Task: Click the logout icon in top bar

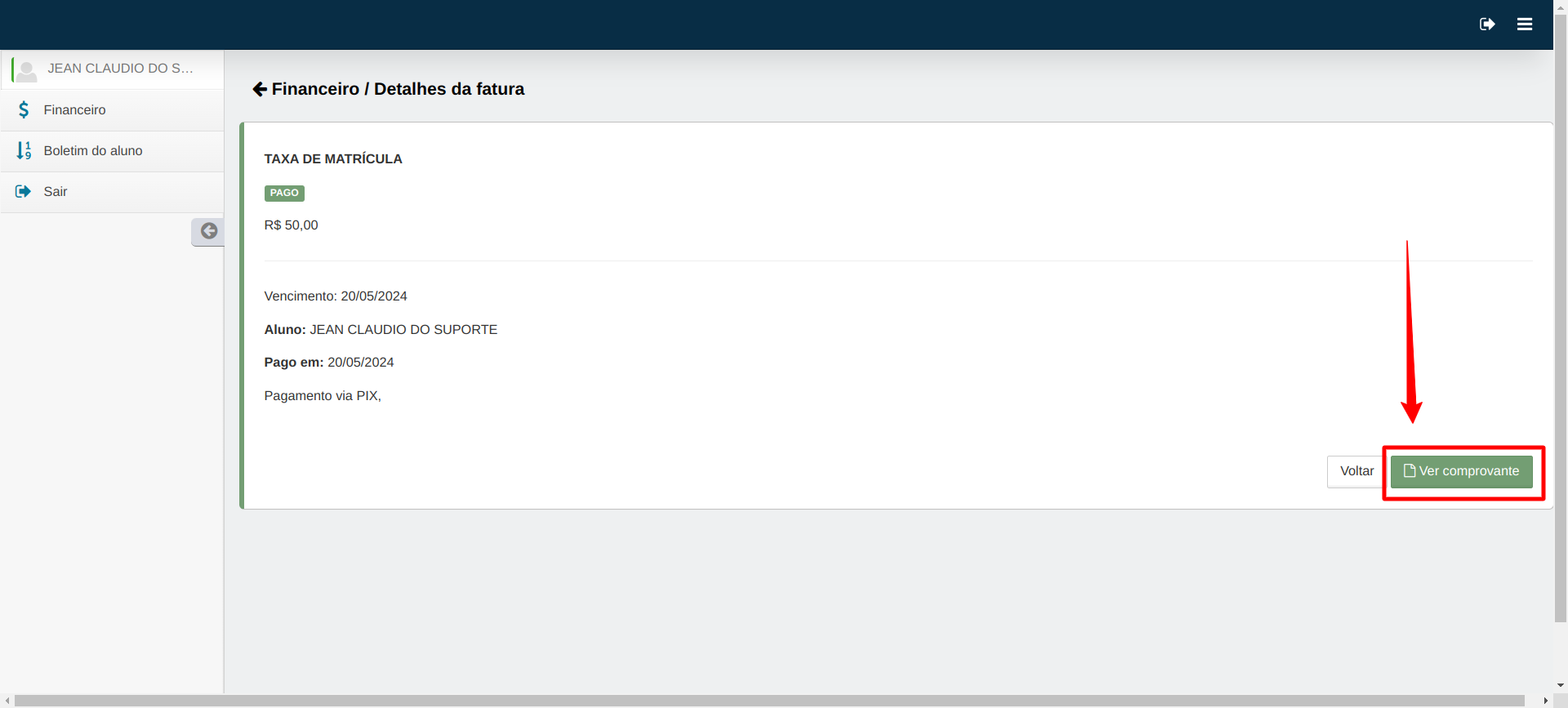Action: coord(1487,24)
